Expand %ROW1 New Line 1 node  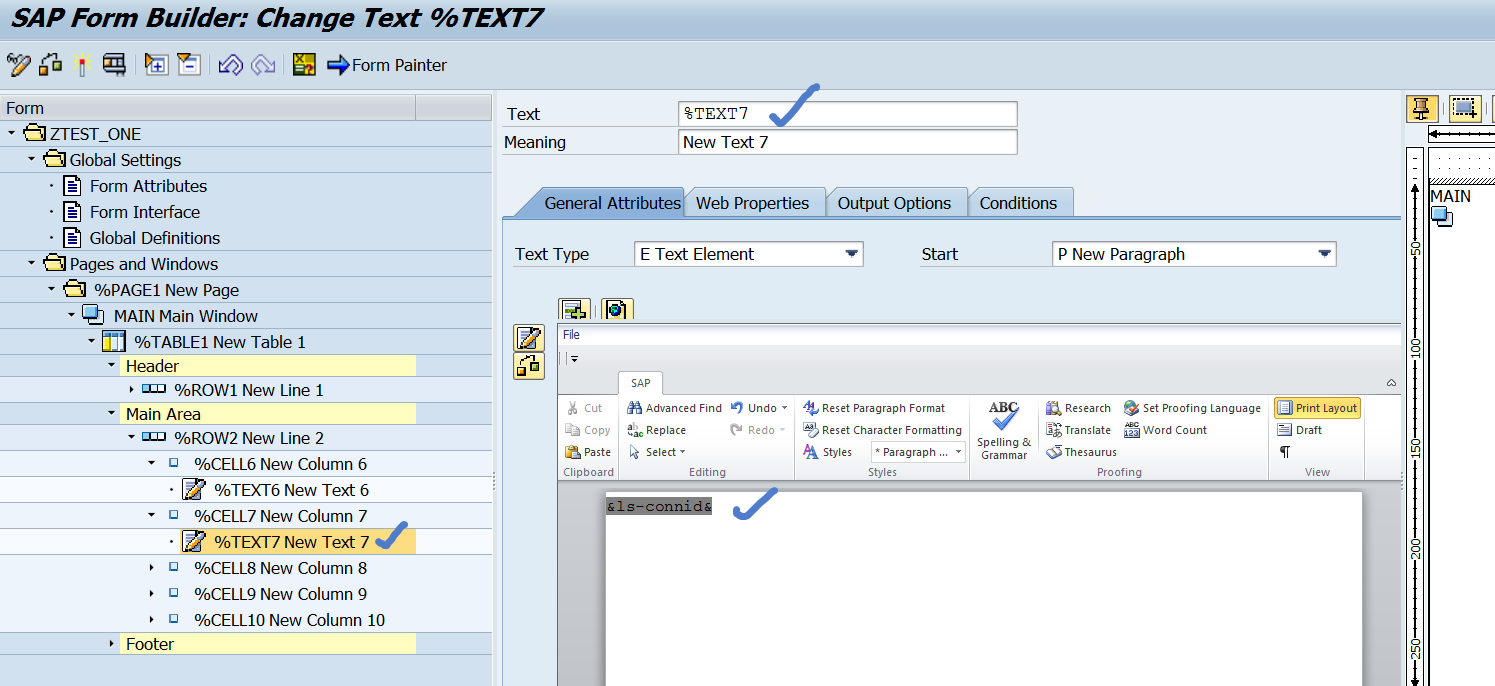[131, 390]
